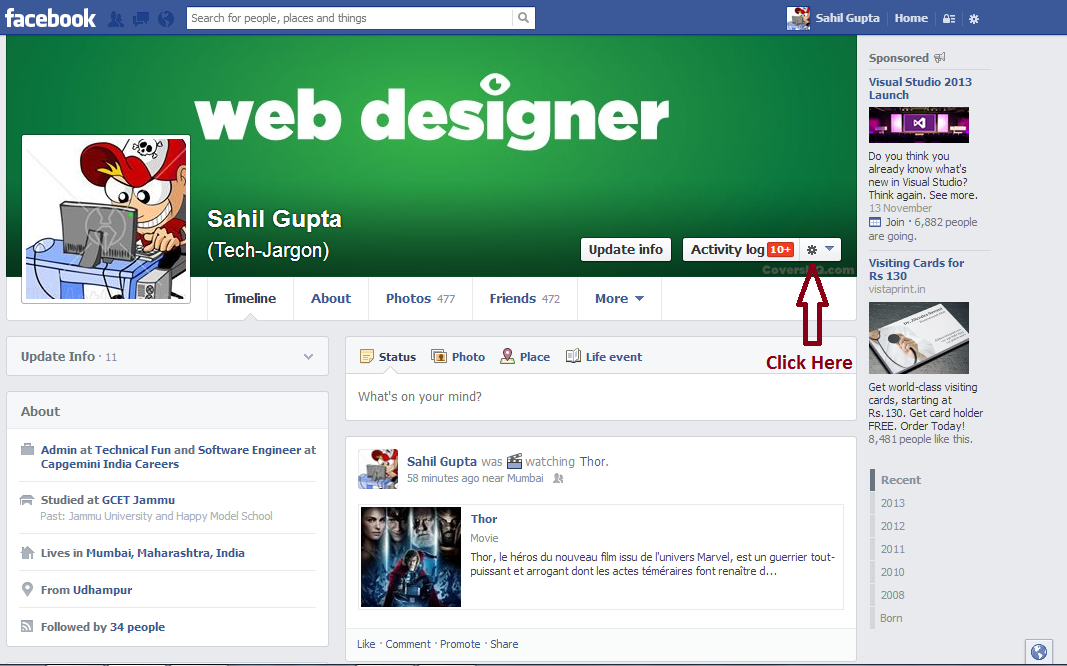Jump to Recent on timeline navigator
Image resolution: width=1067 pixels, height=666 pixels.
click(900, 480)
